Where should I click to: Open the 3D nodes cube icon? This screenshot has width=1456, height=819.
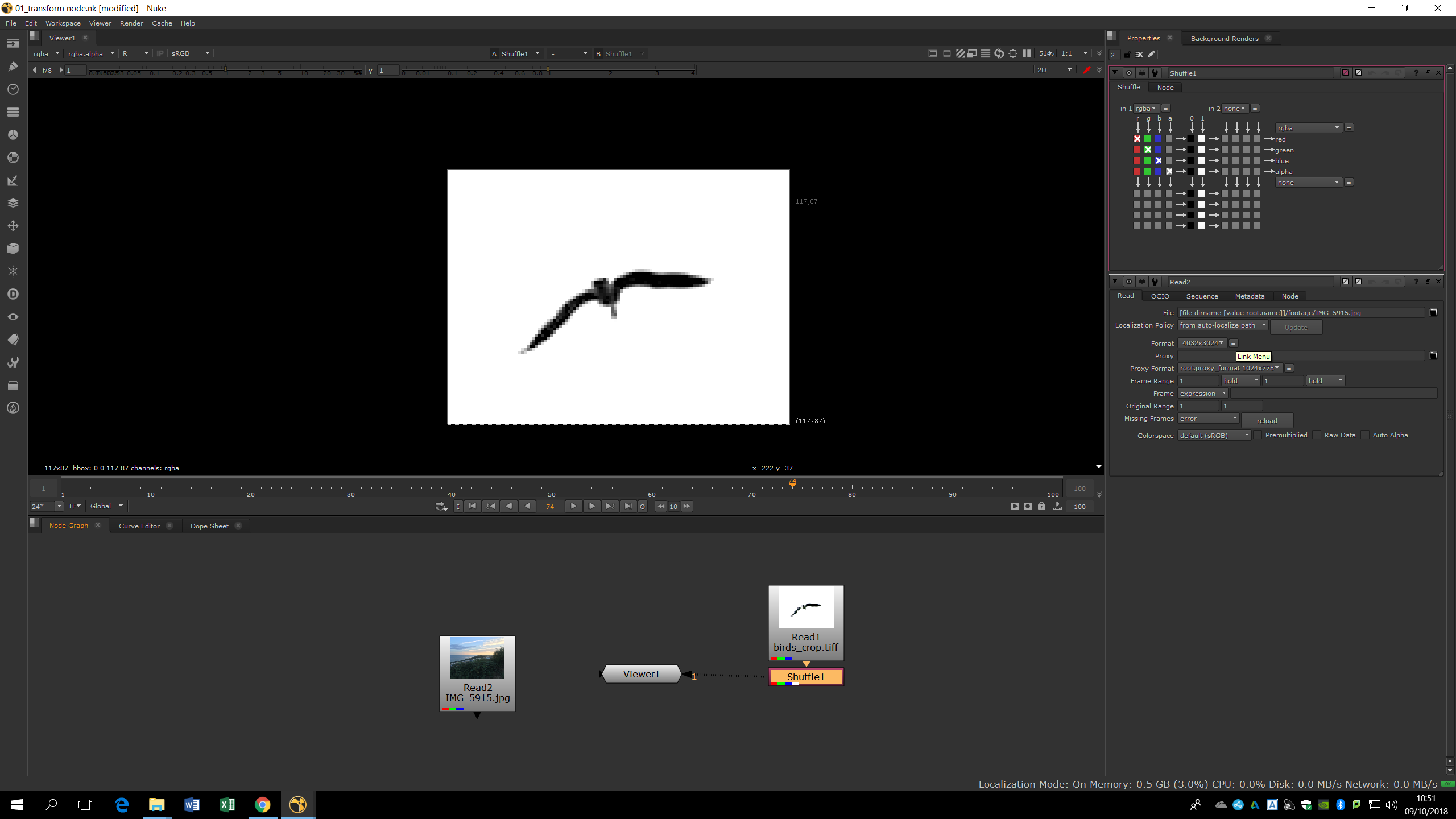(x=13, y=249)
